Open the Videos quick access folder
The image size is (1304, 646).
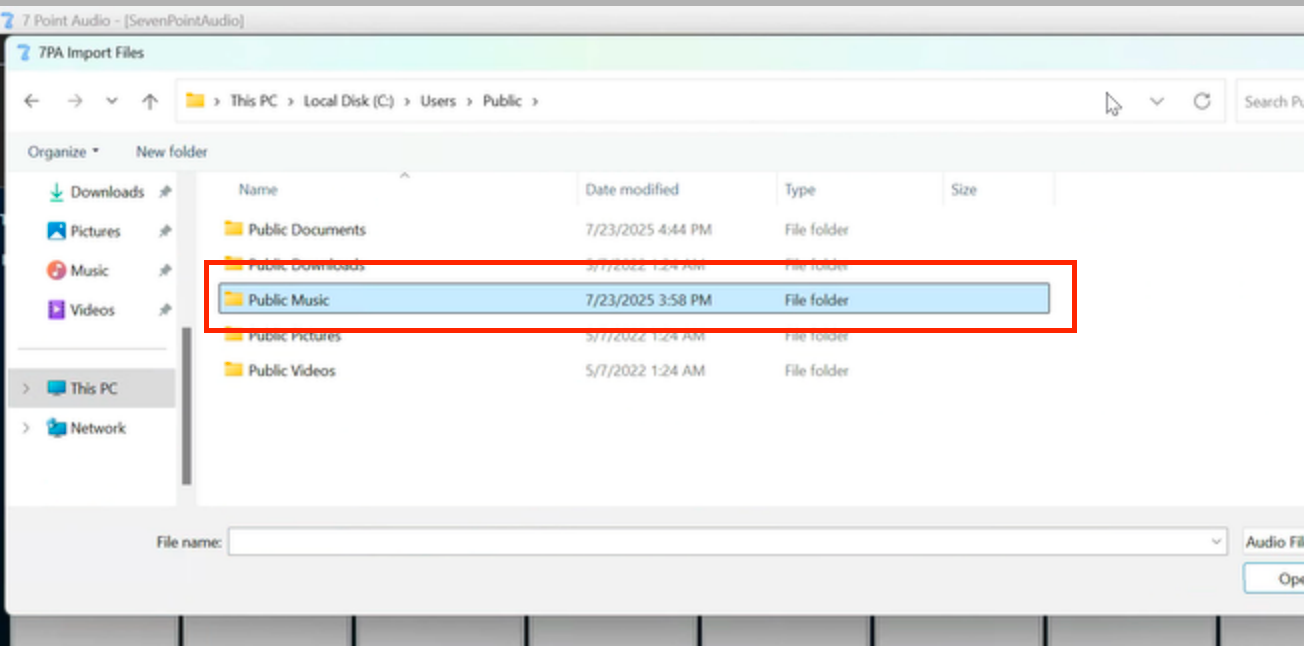[92, 310]
